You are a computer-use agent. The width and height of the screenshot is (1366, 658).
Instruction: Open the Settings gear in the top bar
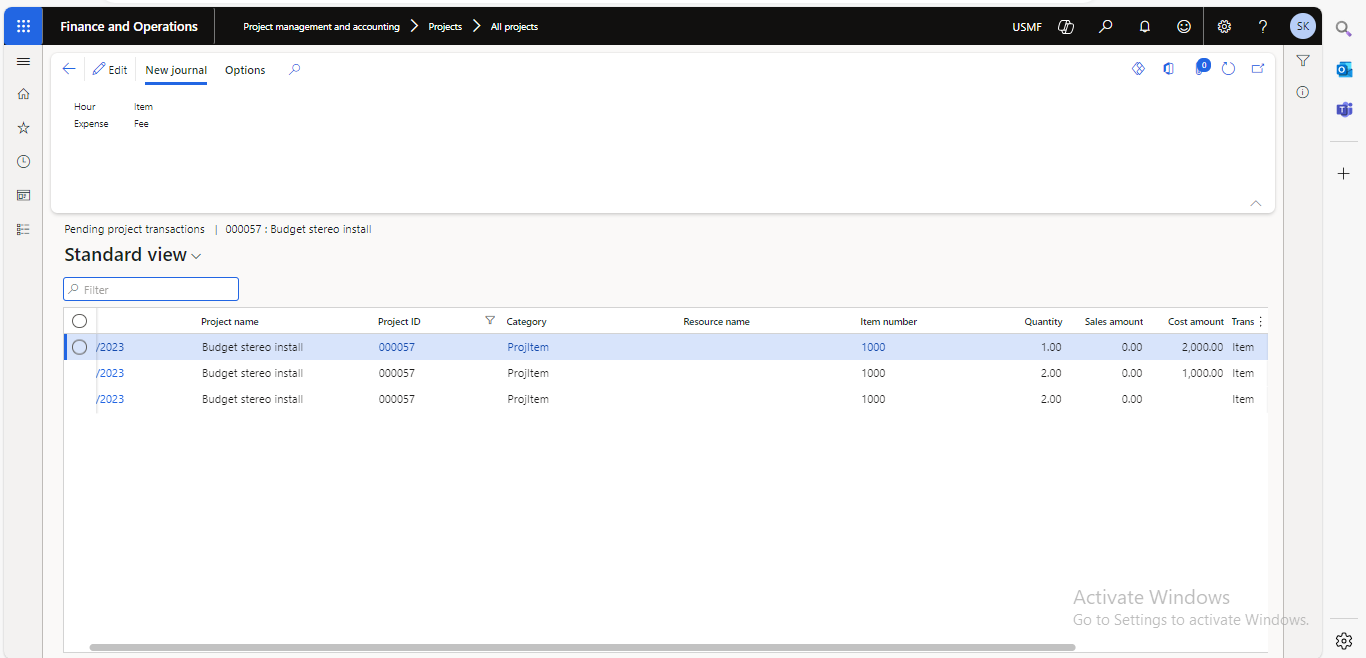[1224, 27]
